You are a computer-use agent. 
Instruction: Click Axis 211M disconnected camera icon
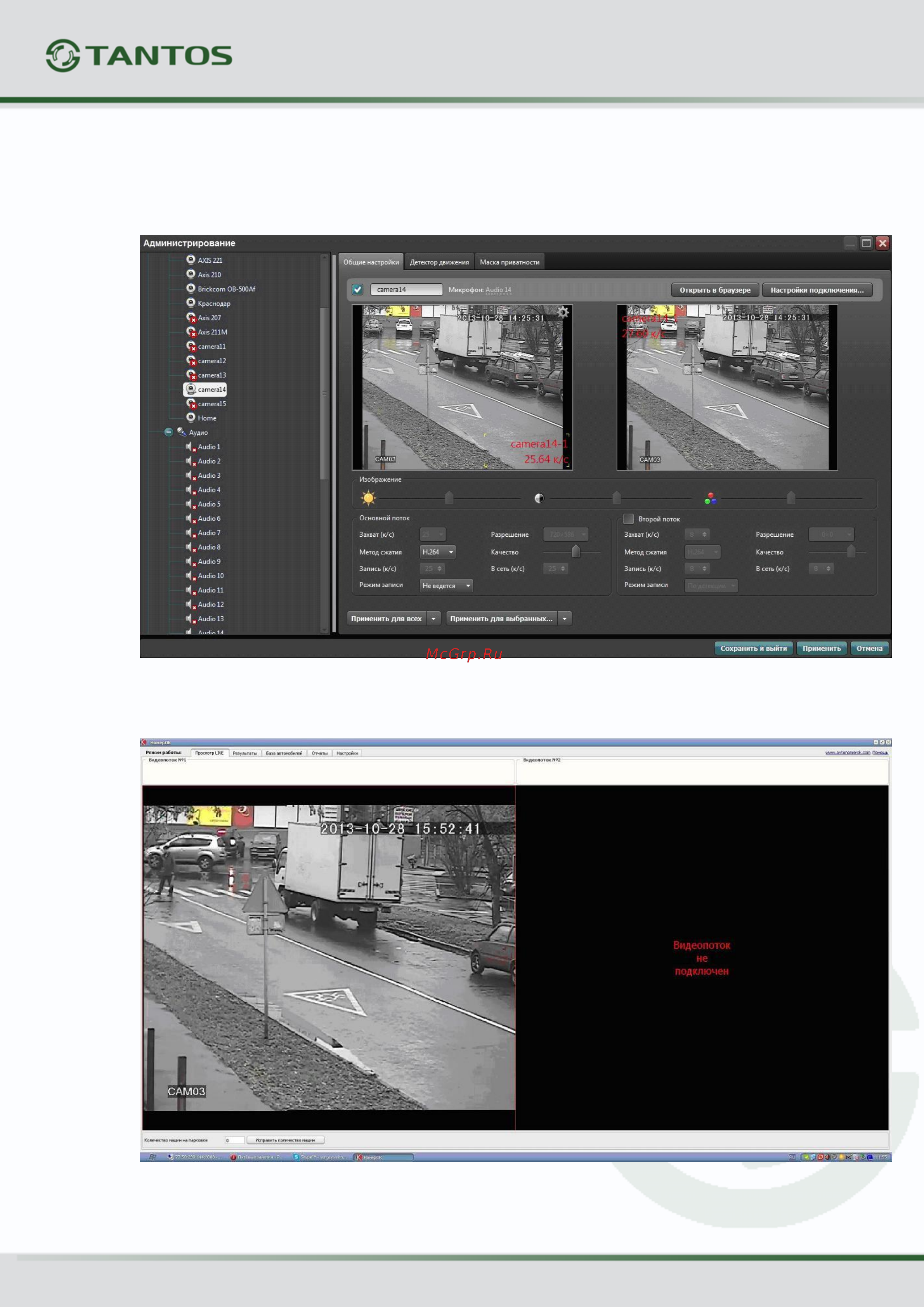click(x=191, y=331)
